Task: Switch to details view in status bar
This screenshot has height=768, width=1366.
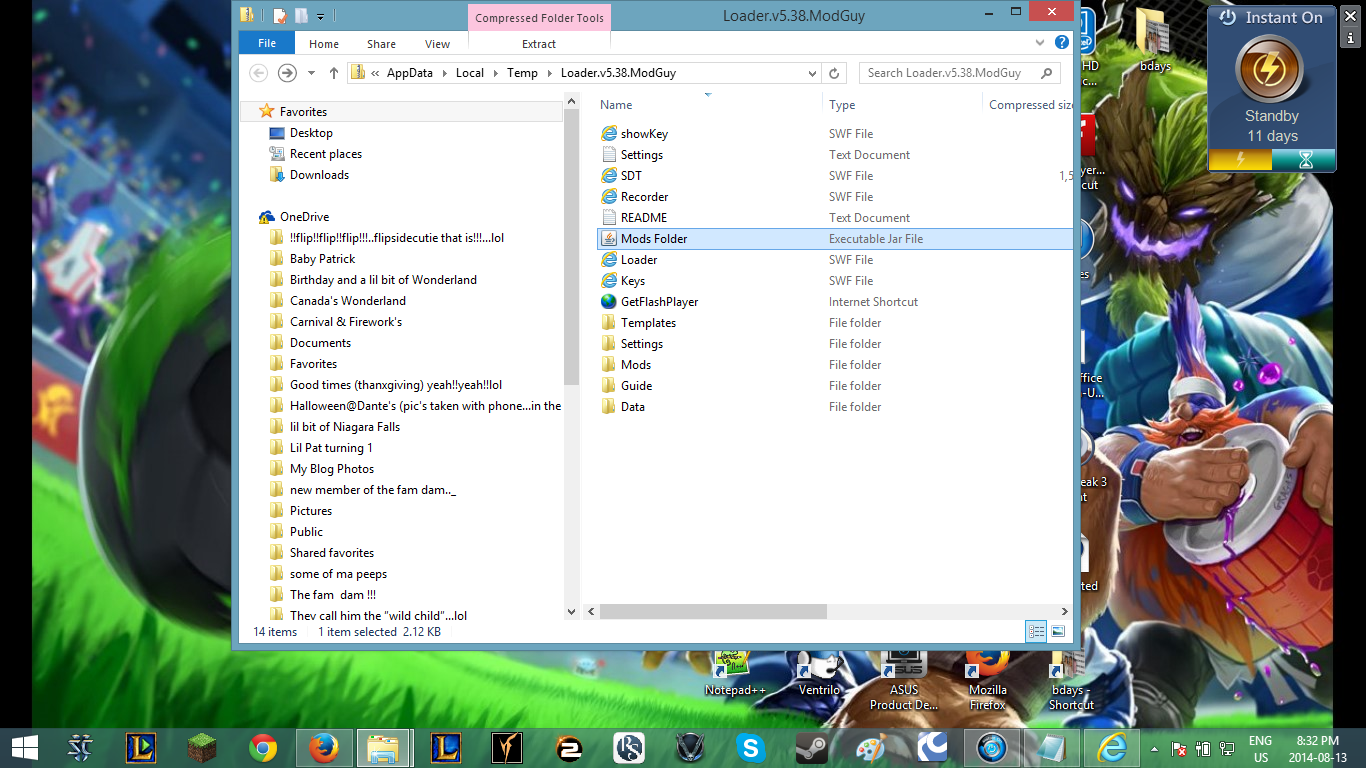Action: pyautogui.click(x=1036, y=631)
